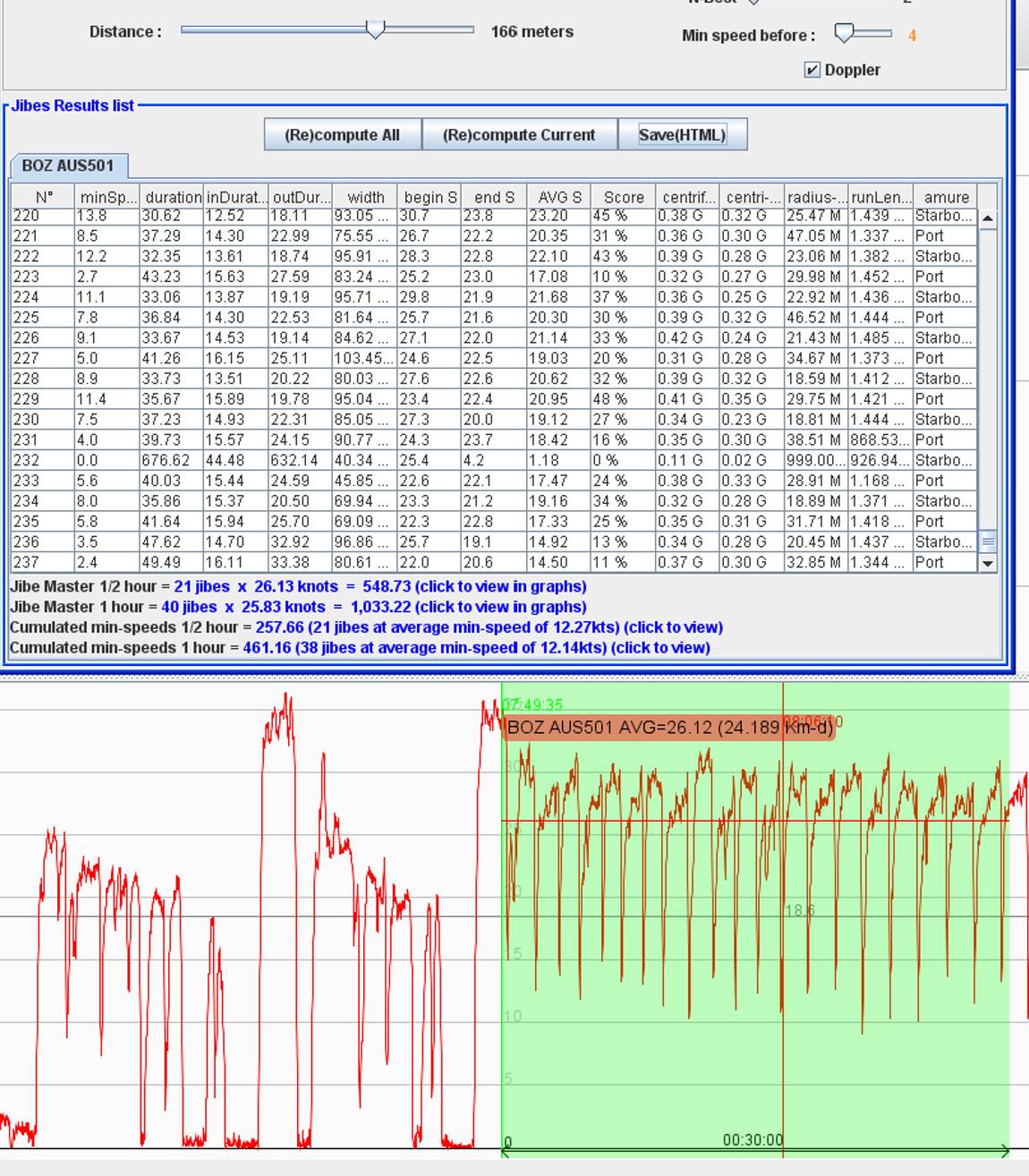The image size is (1029, 1176).
Task: Click the jibes table scrollbar thumb
Action: point(988,541)
